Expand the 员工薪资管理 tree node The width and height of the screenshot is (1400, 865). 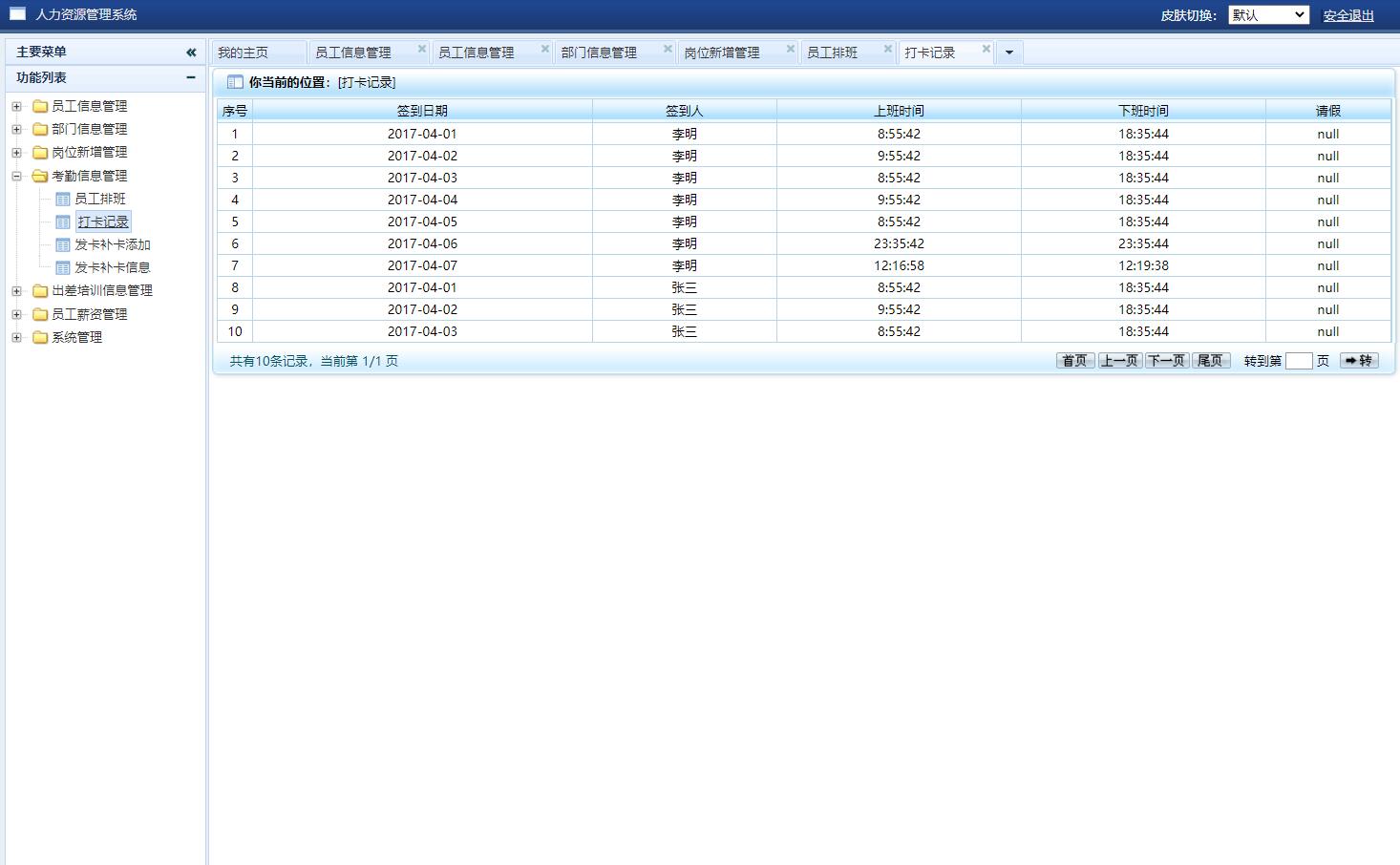coord(16,314)
